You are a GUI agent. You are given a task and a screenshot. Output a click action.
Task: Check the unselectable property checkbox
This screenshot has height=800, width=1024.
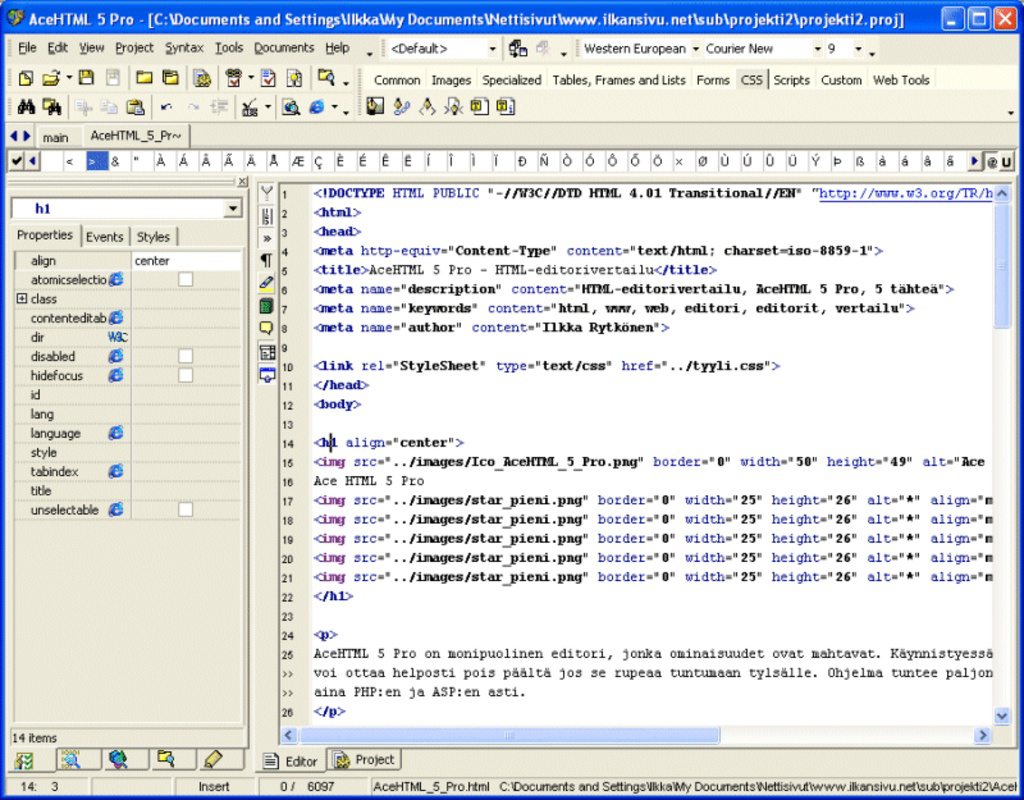[x=185, y=509]
